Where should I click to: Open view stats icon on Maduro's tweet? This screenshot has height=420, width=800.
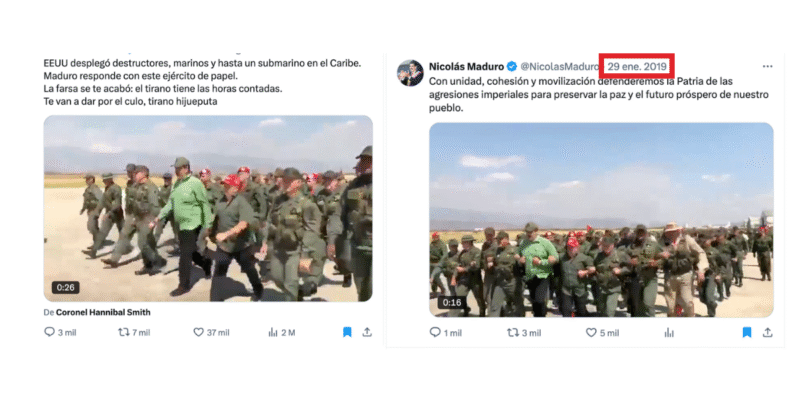[669, 333]
